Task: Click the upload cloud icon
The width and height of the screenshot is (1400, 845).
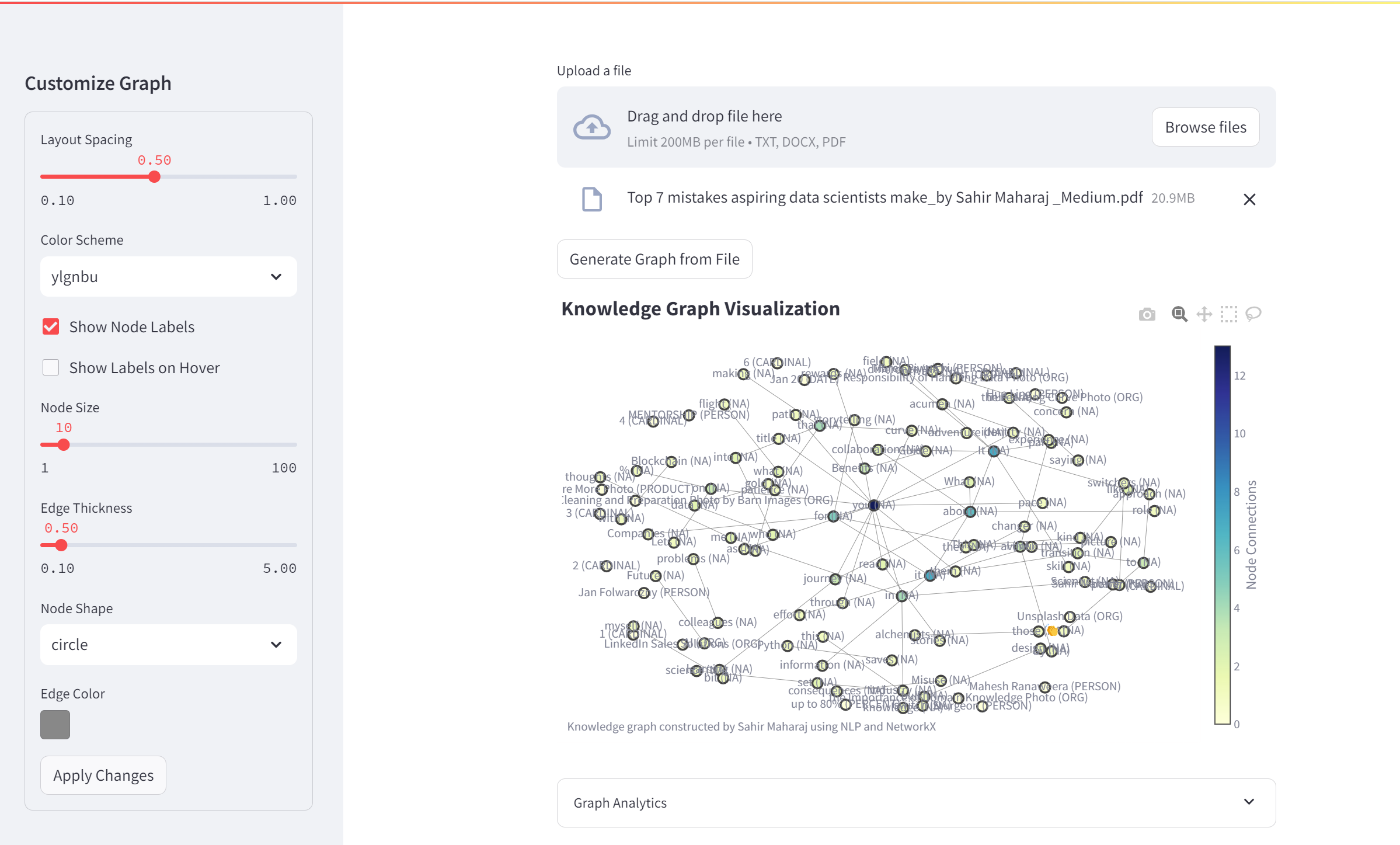Action: pos(591,126)
